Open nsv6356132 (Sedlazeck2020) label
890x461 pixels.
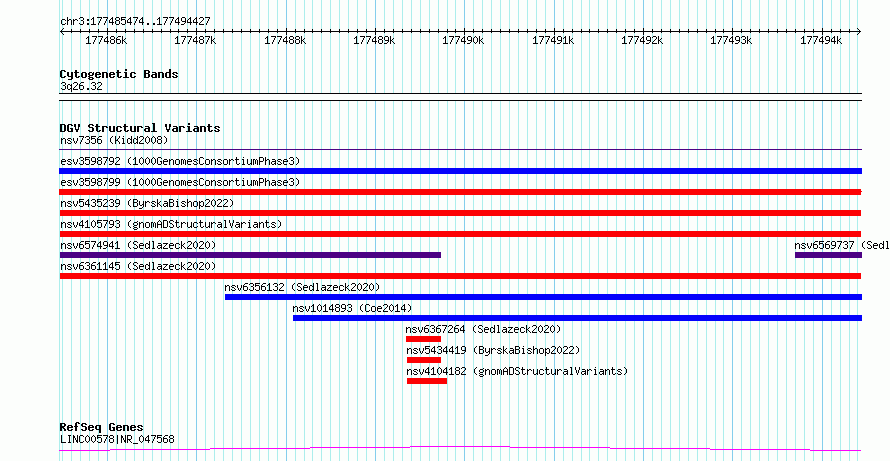click(302, 287)
